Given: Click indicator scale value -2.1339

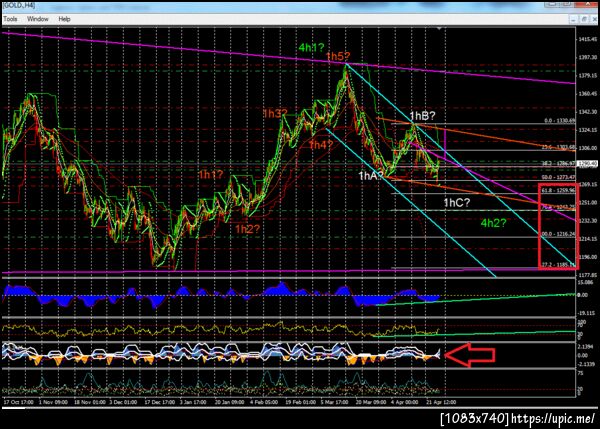Looking at the screenshot, I should 585,364.
